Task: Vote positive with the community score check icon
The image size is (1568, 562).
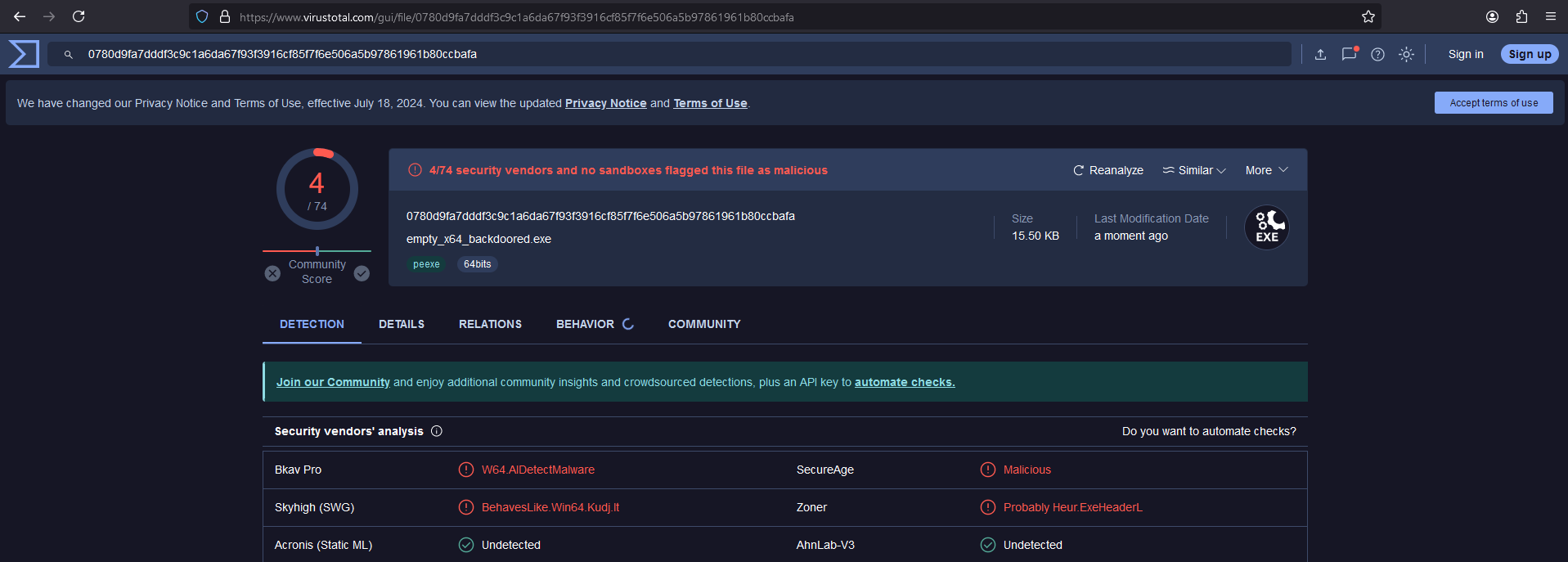Action: [x=362, y=273]
